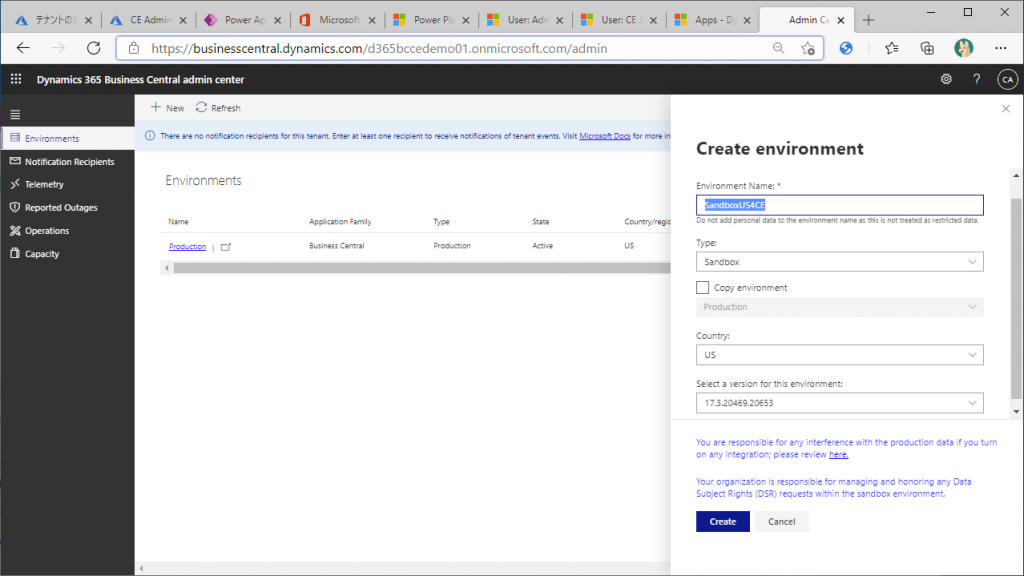Viewport: 1024px width, 576px height.
Task: Open the settings gear in admin center
Action: [946, 79]
